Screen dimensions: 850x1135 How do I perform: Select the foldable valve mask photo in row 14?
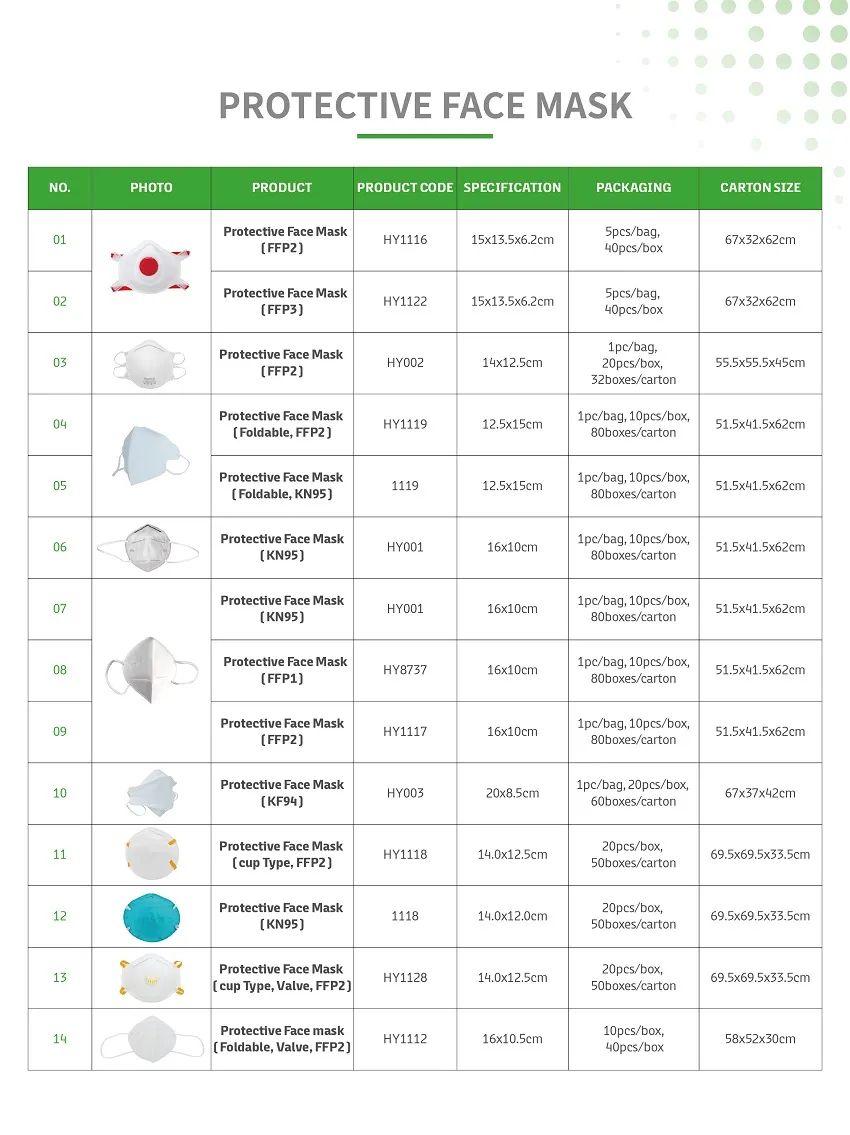[151, 1039]
